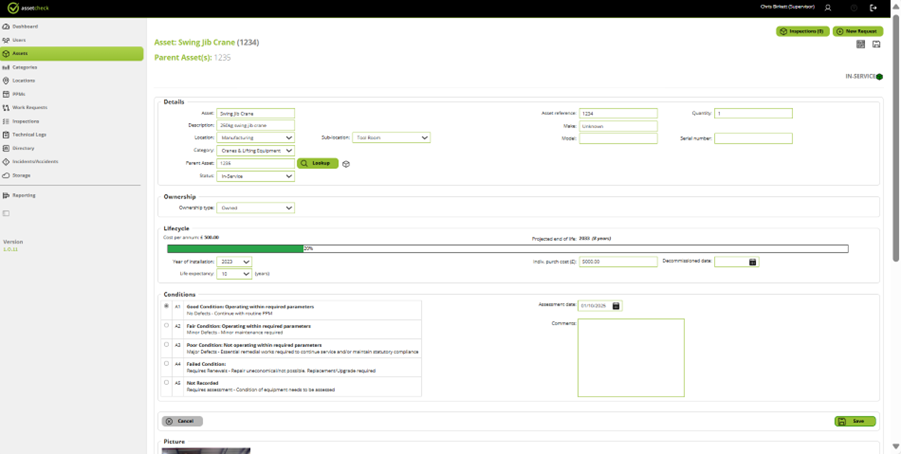
Task: Expand the Location dropdown showing Manufacturing
Action: pyautogui.click(x=256, y=138)
